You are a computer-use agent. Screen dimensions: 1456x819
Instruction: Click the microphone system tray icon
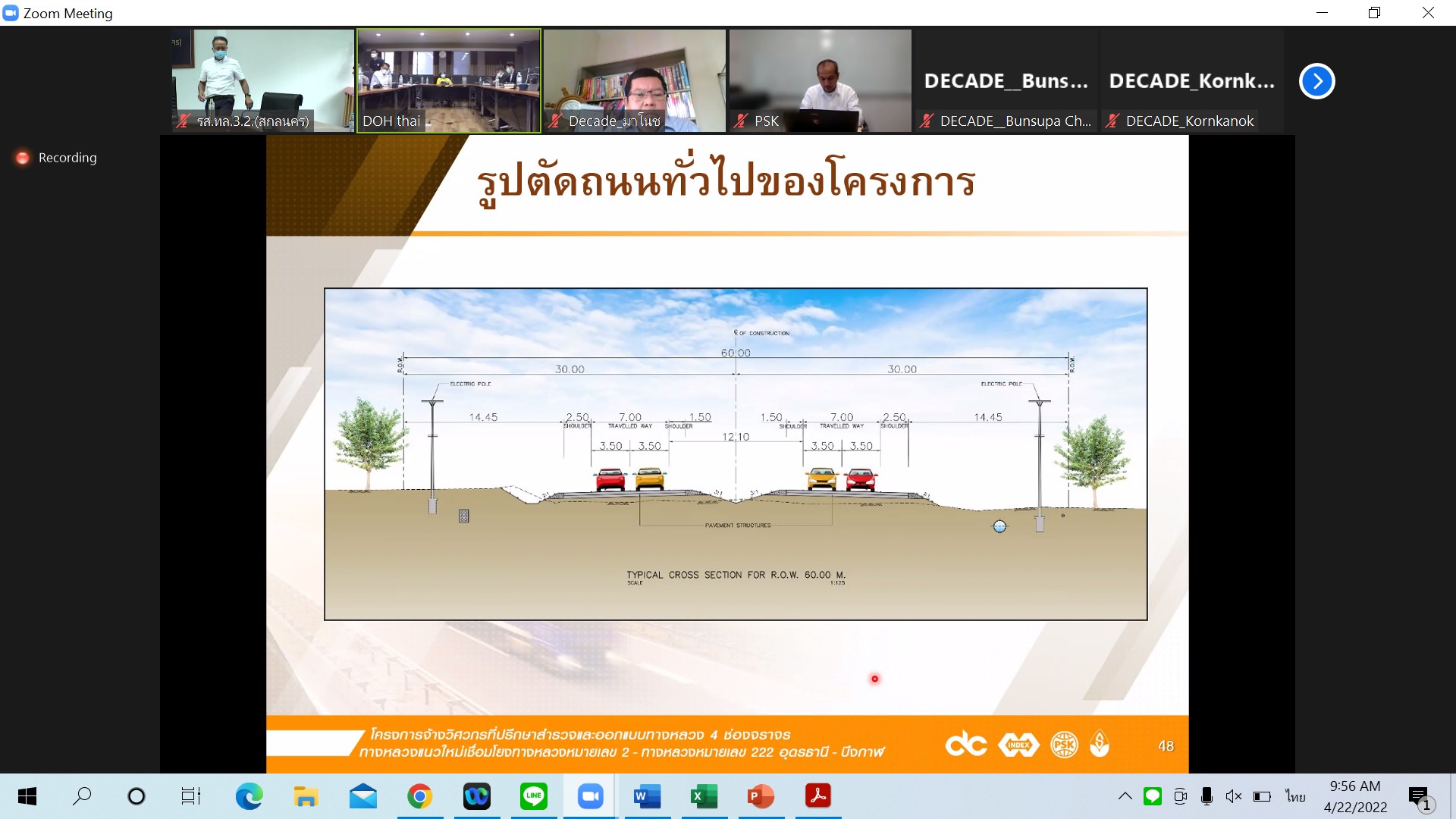click(1207, 796)
